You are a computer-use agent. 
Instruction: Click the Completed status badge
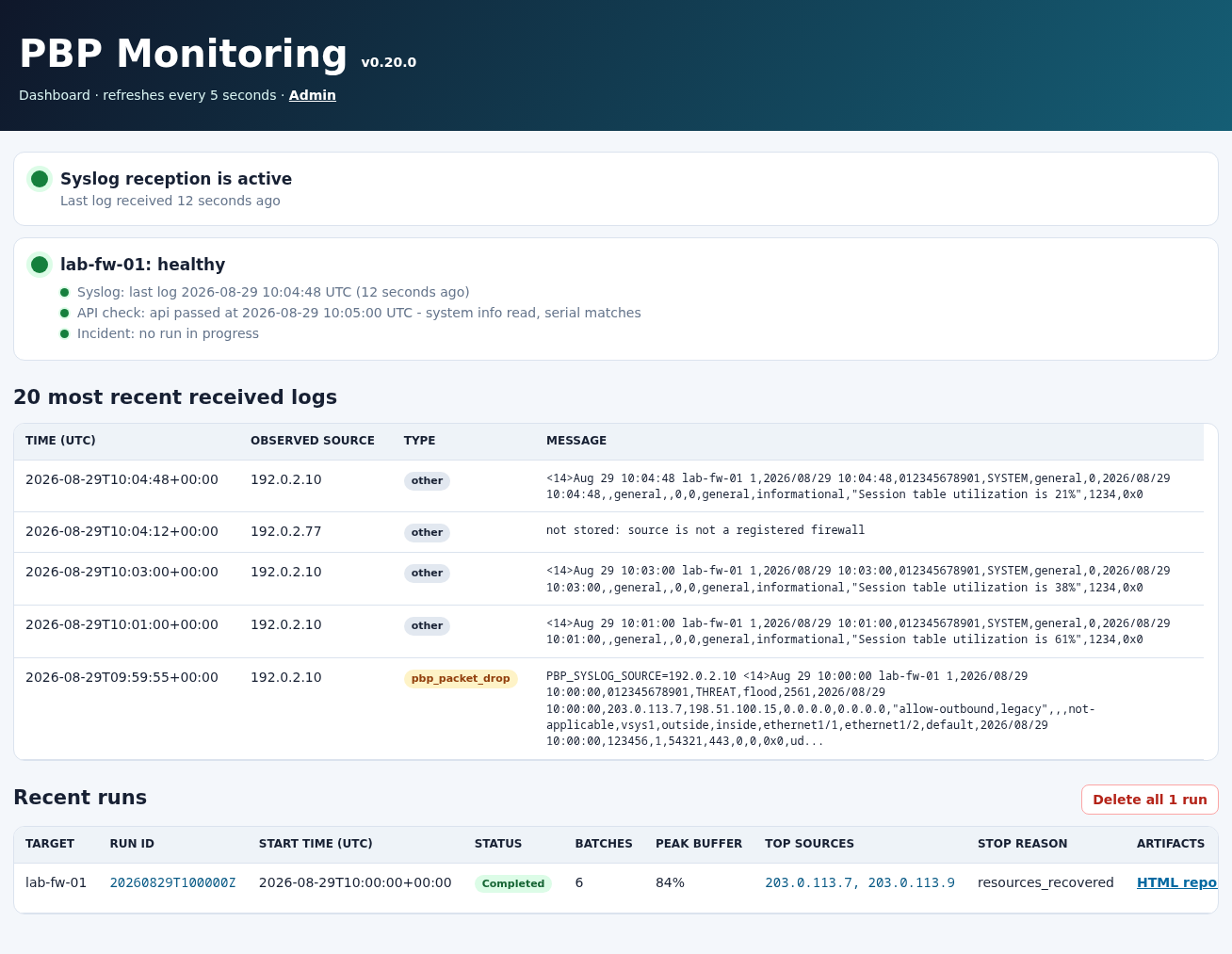click(513, 883)
